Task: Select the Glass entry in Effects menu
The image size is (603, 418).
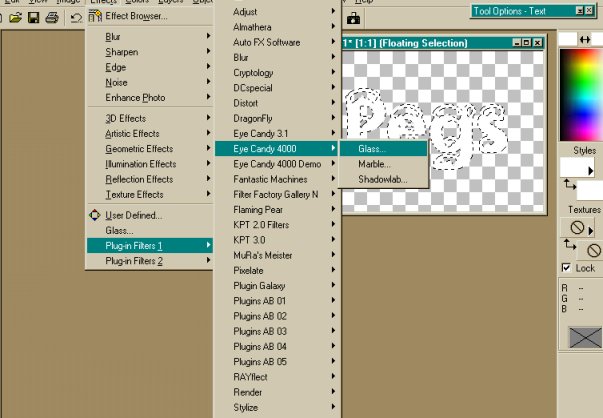Action: coord(150,231)
